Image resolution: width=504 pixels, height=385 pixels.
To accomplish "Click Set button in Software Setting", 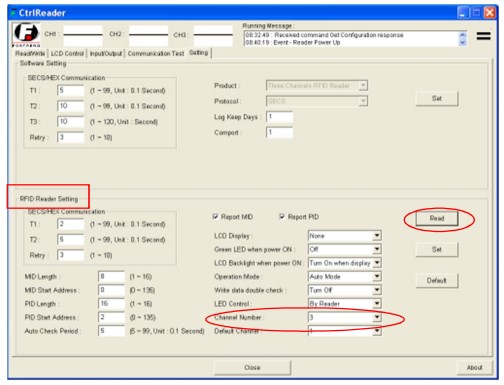I will [x=437, y=99].
